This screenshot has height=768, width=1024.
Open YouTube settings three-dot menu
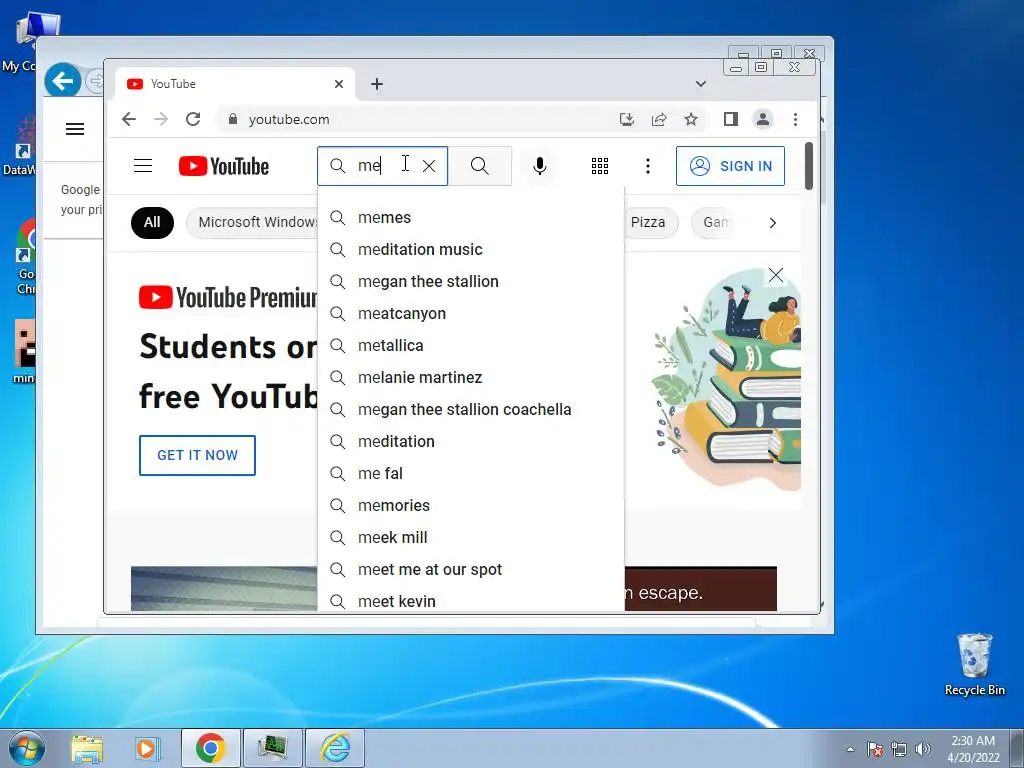pos(648,166)
